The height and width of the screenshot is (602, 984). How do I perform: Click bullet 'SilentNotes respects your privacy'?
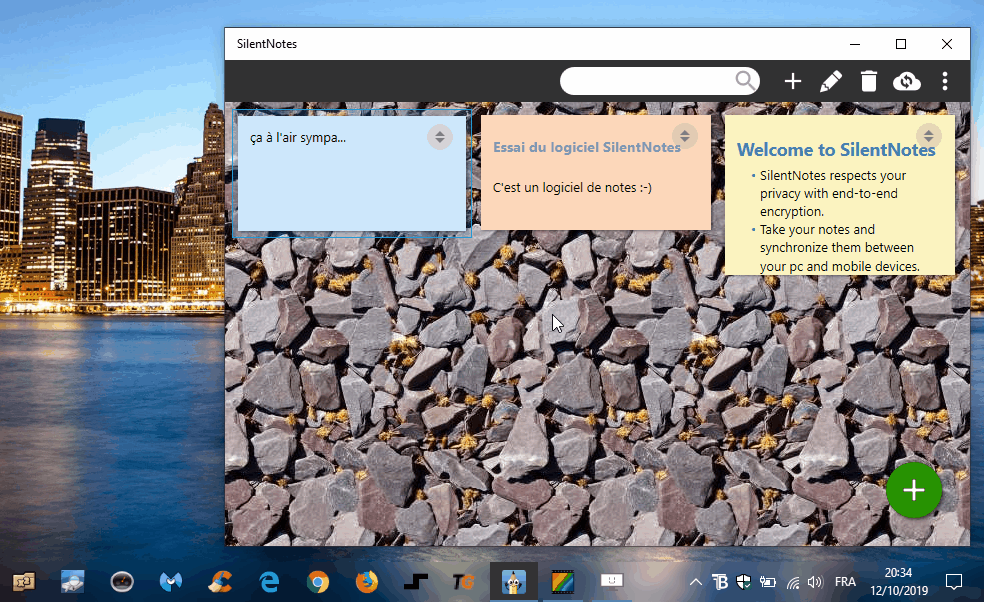[x=833, y=193]
